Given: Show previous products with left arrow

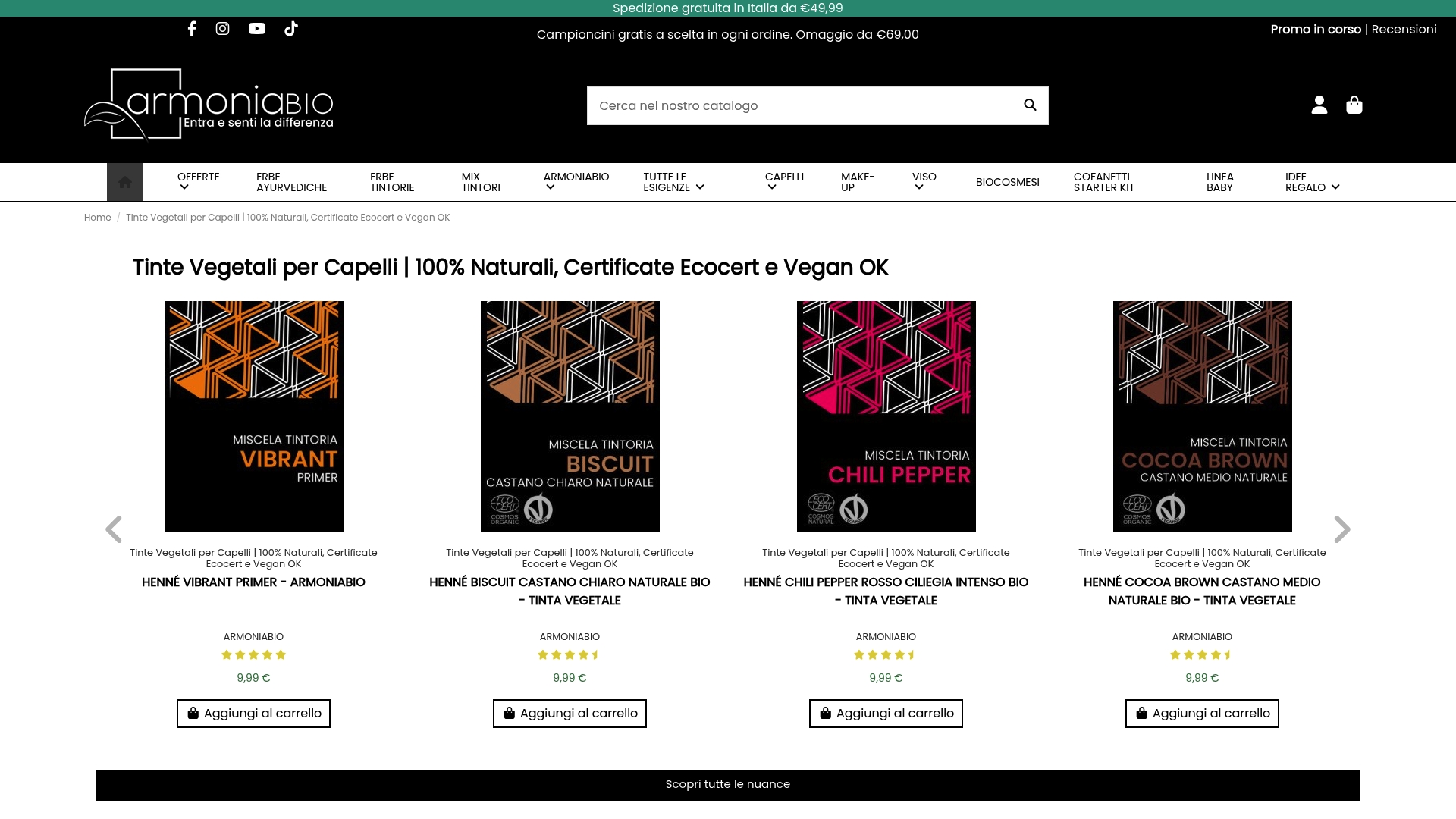Looking at the screenshot, I should (114, 529).
